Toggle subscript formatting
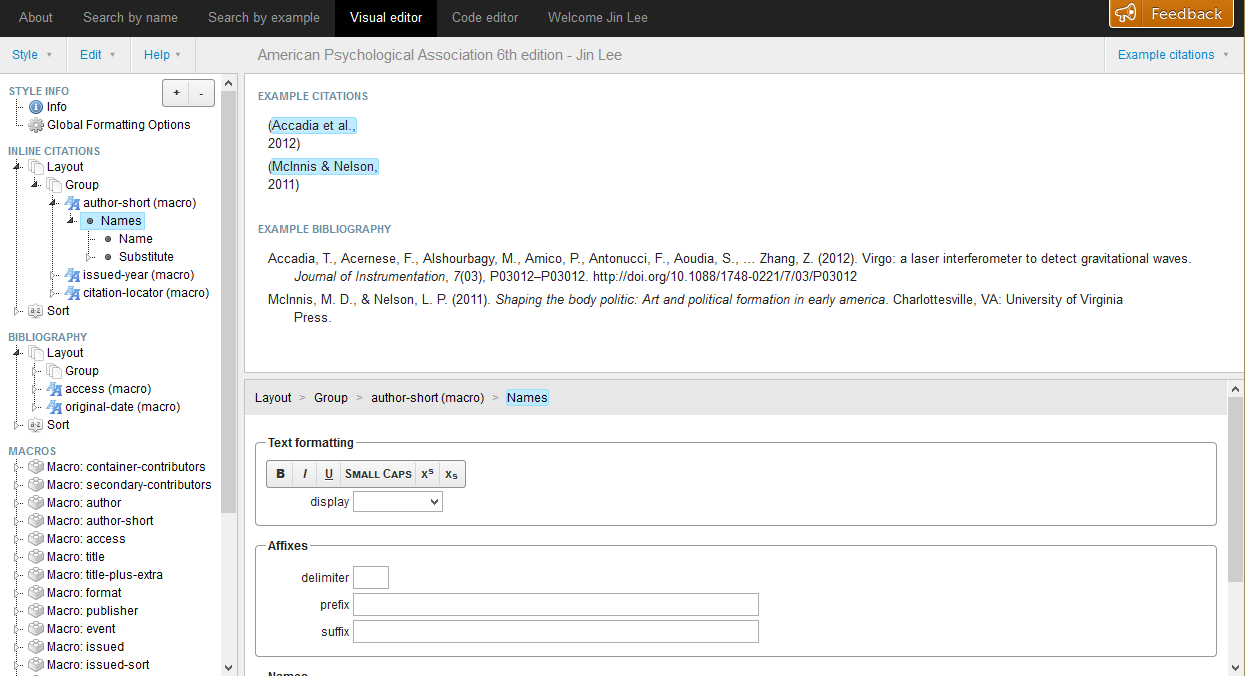 452,474
